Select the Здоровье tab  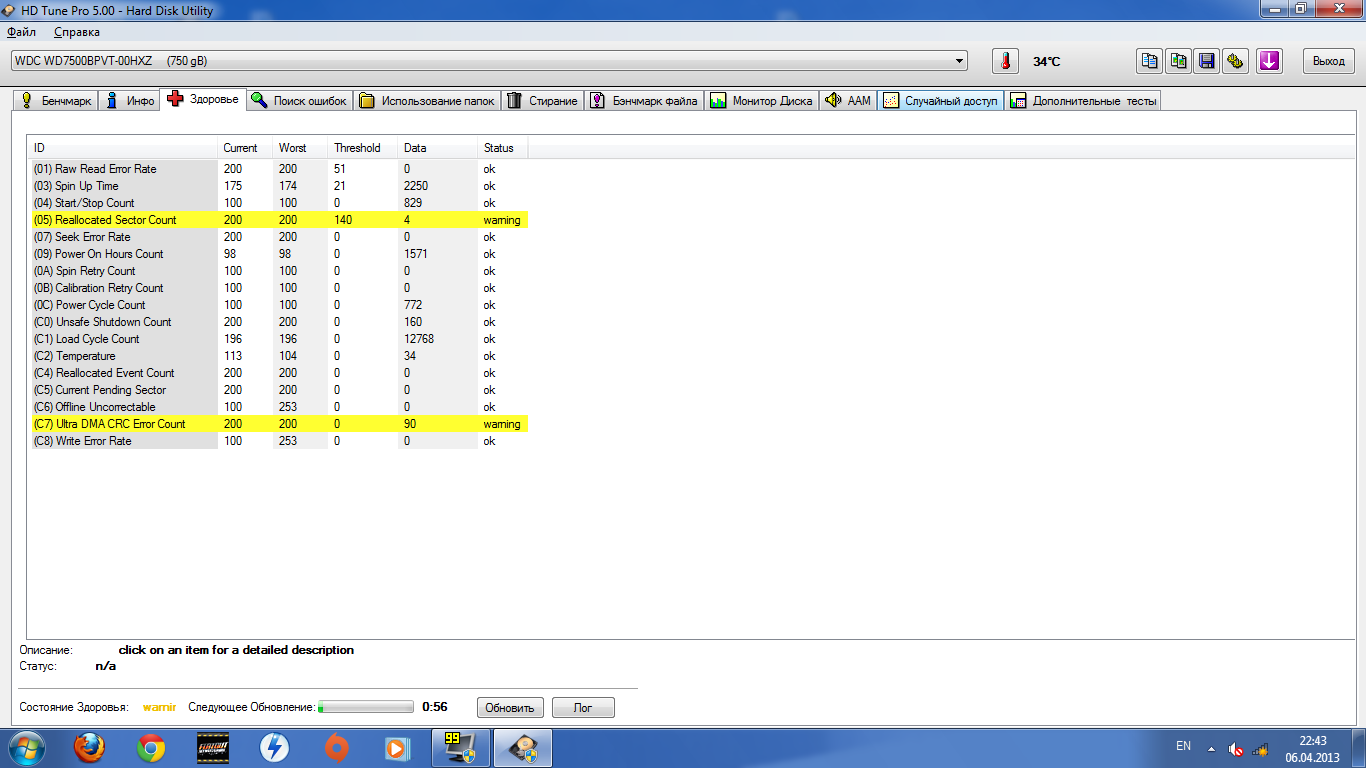[203, 99]
